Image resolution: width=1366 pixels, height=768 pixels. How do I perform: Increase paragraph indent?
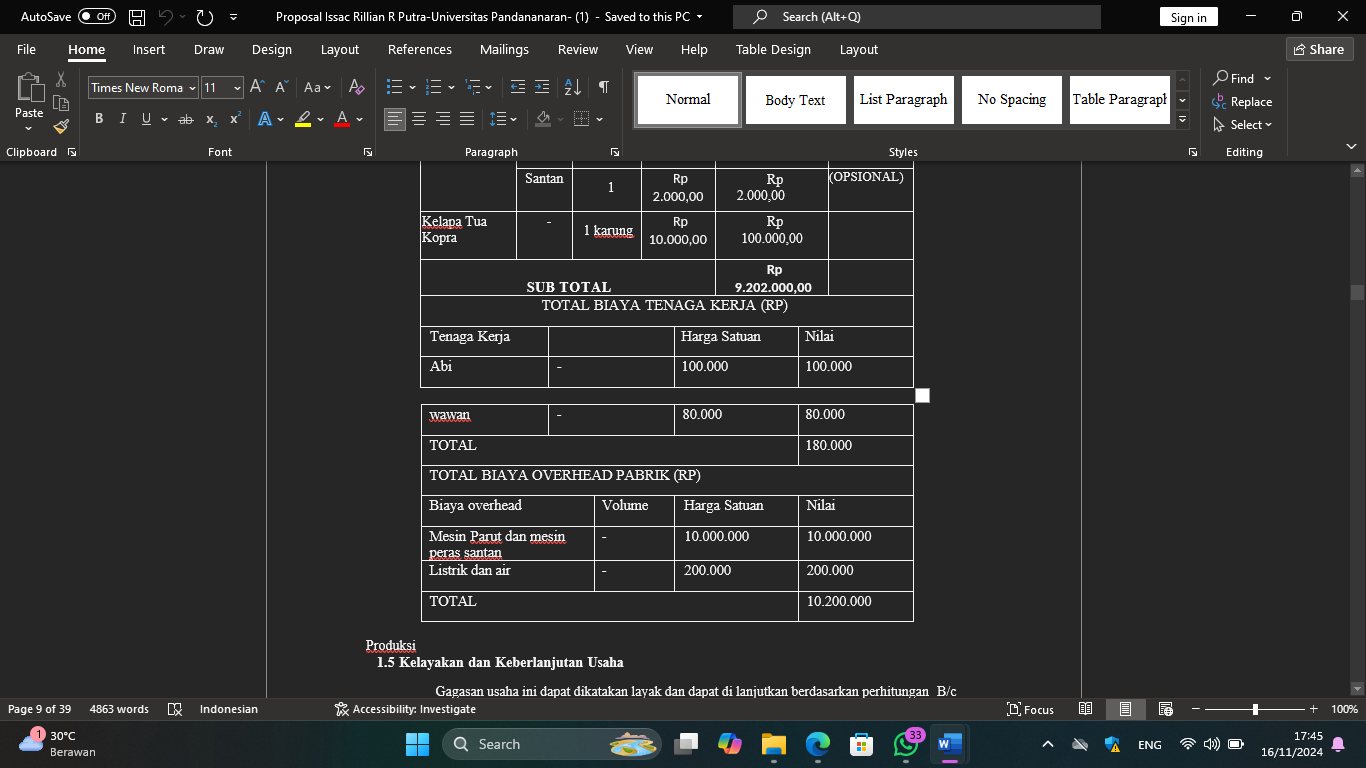(x=542, y=87)
